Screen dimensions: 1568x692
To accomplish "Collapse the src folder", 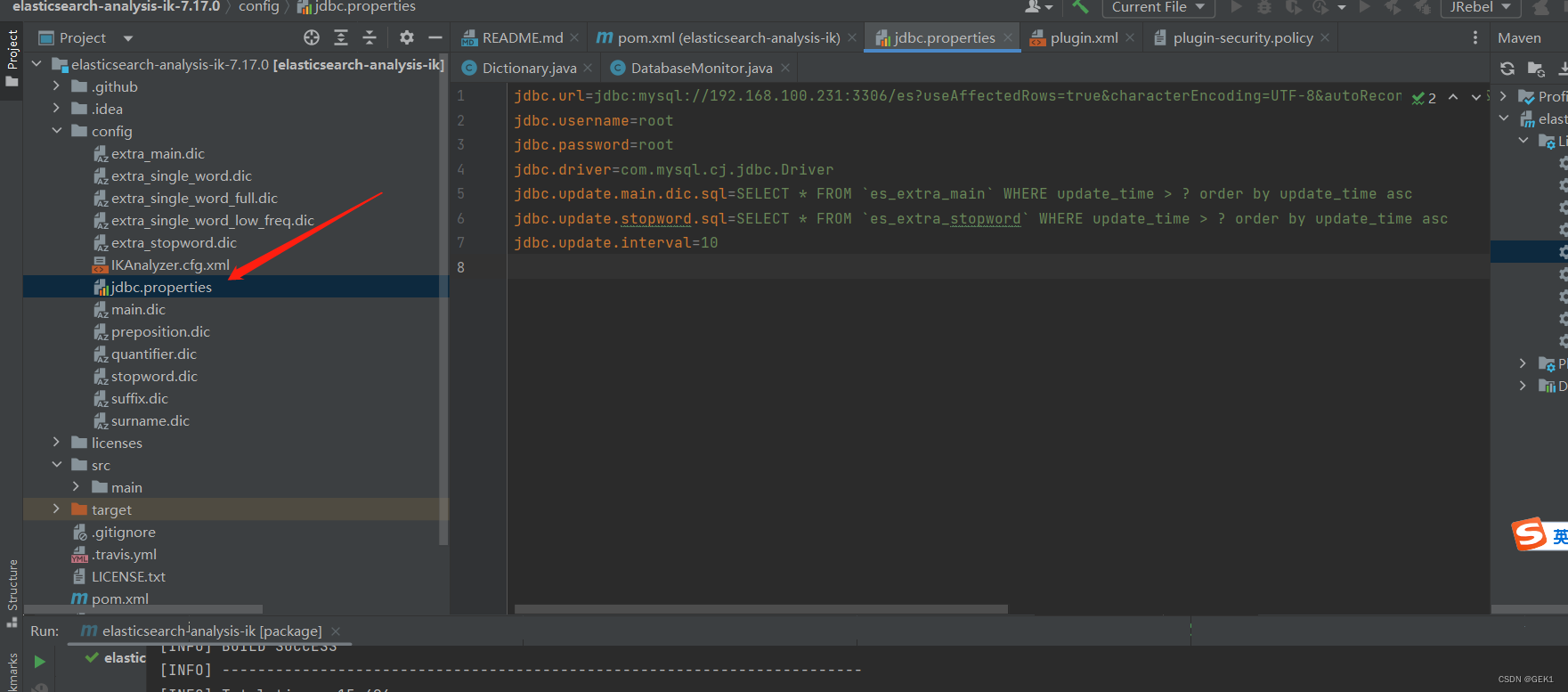I will (56, 465).
